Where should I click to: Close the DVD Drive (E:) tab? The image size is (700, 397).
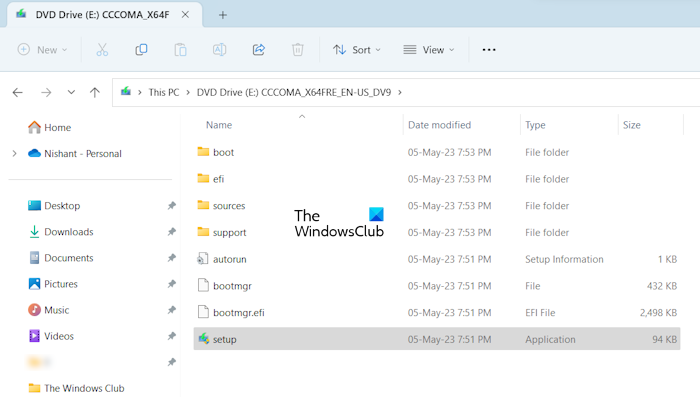[x=185, y=15]
